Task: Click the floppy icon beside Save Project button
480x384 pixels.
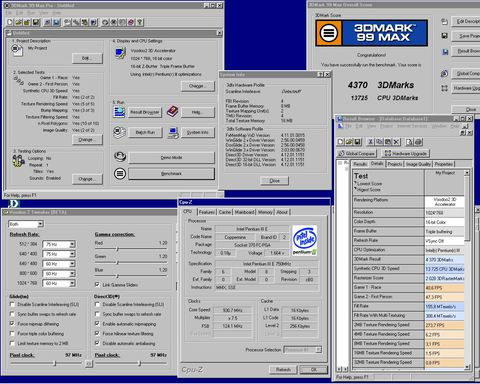Action: (444, 36)
